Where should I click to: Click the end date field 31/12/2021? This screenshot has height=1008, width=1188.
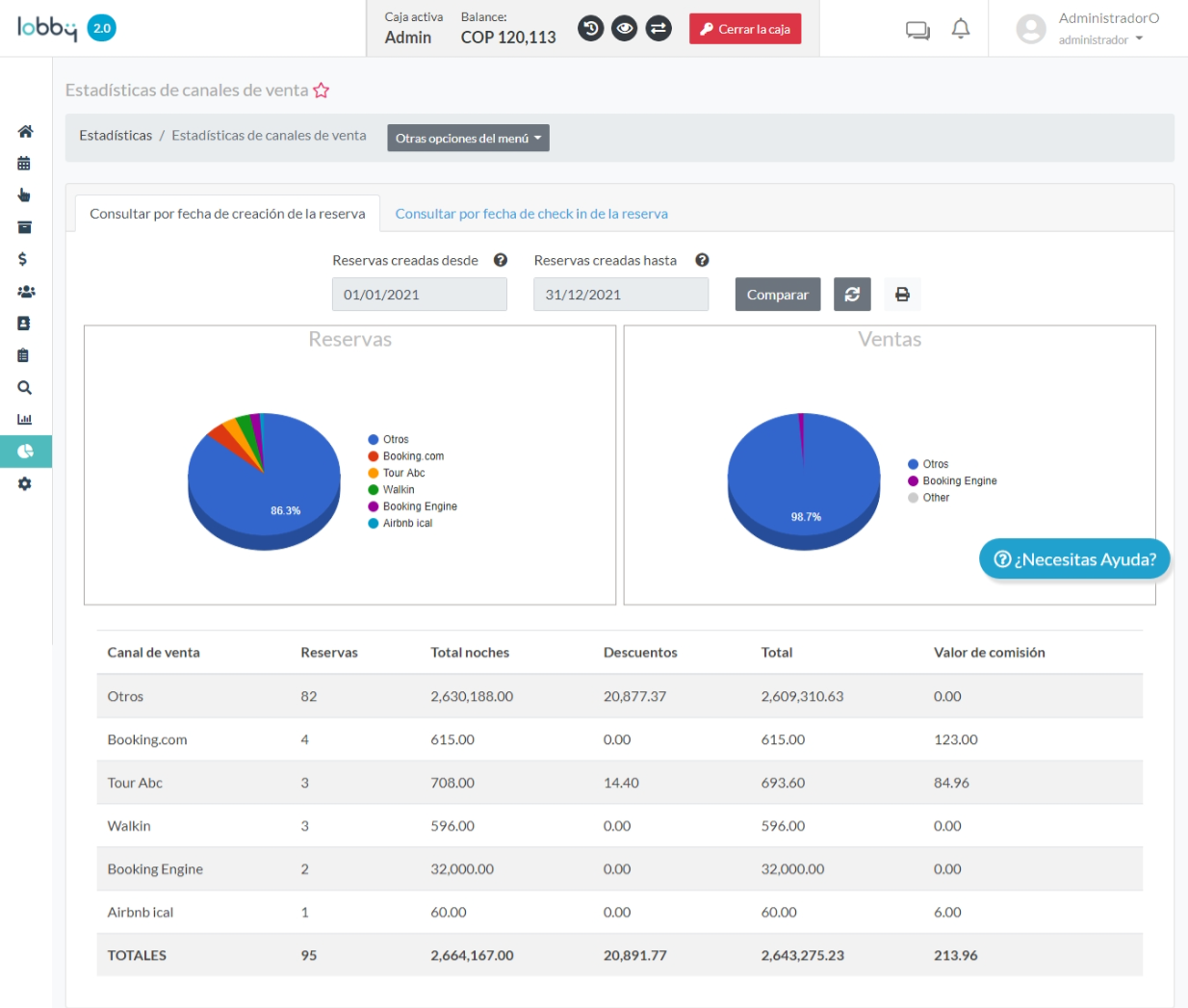pos(621,295)
